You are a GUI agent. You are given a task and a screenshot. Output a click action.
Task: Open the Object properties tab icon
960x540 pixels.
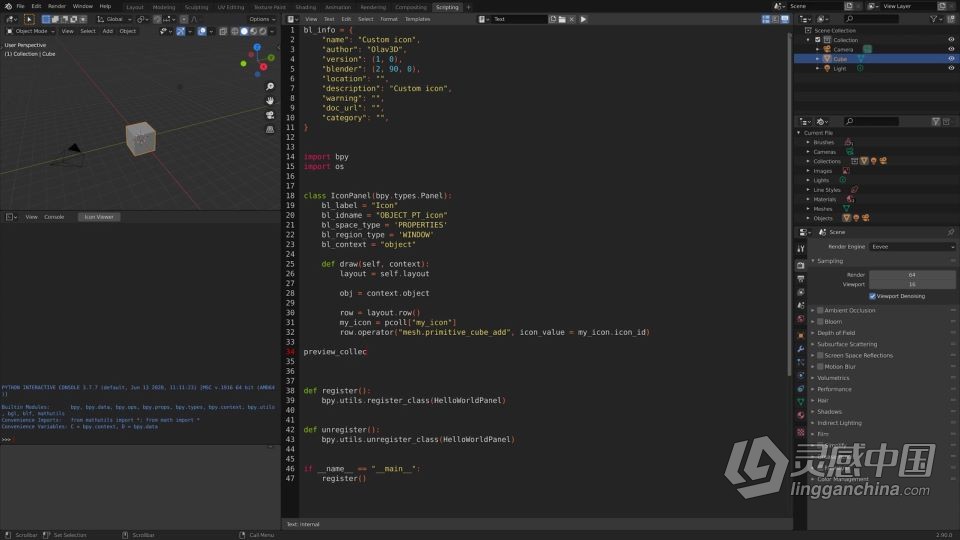click(800, 336)
